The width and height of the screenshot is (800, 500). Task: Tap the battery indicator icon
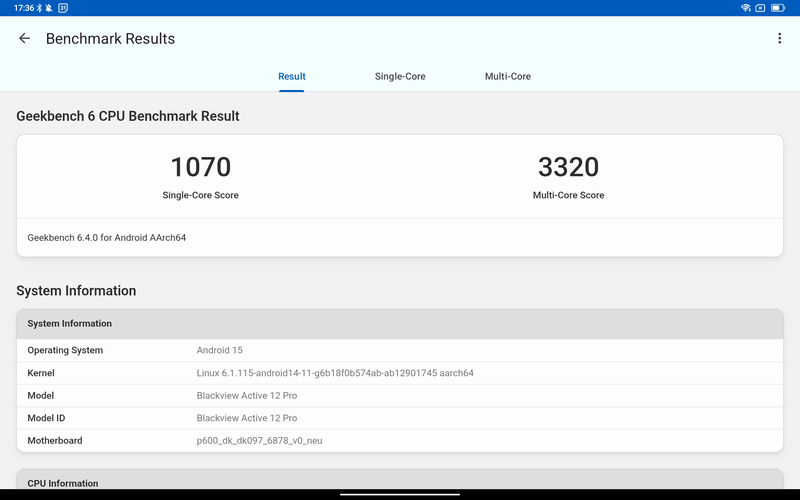coord(778,8)
